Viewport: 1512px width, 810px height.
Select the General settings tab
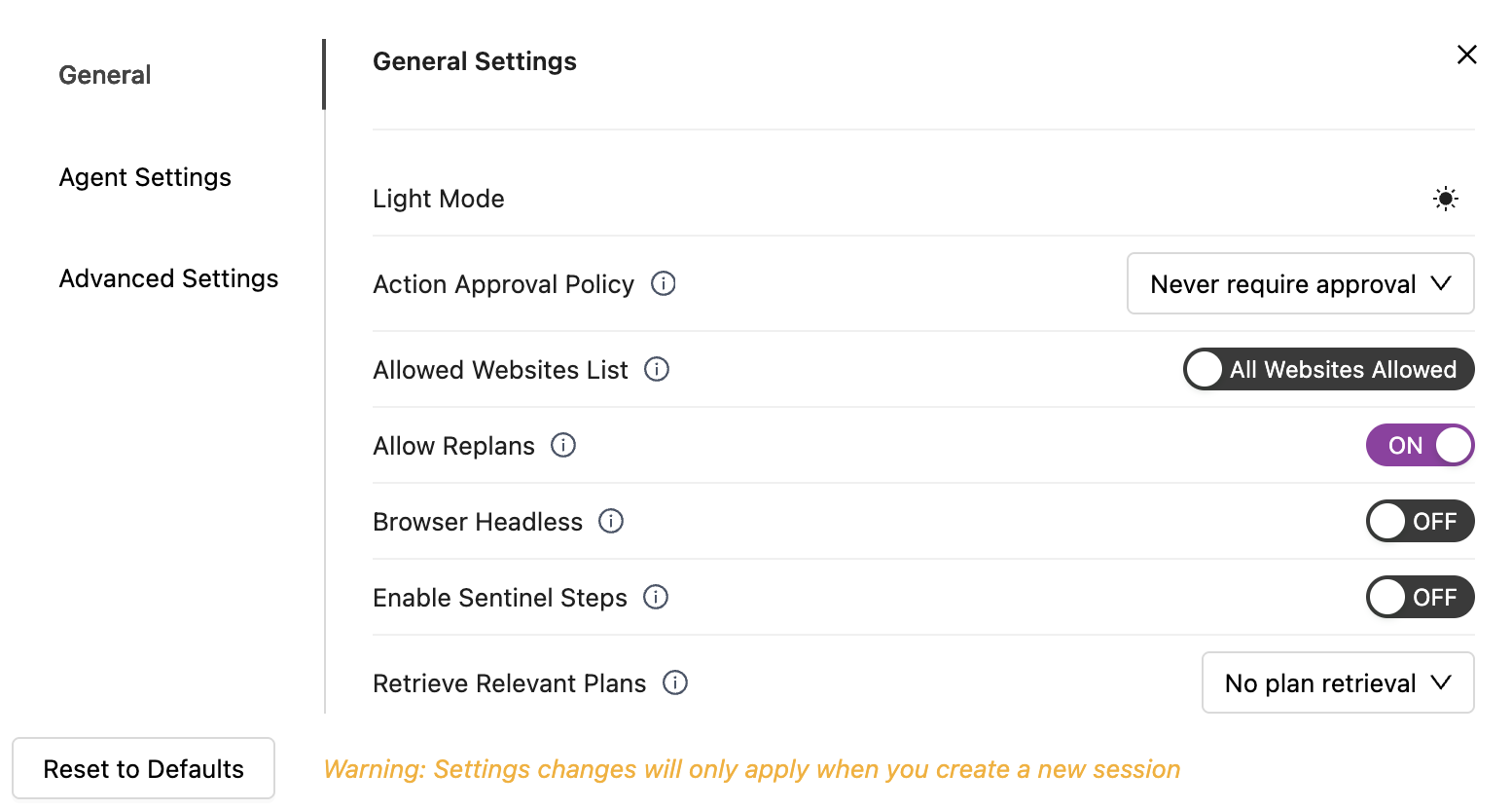(x=105, y=75)
